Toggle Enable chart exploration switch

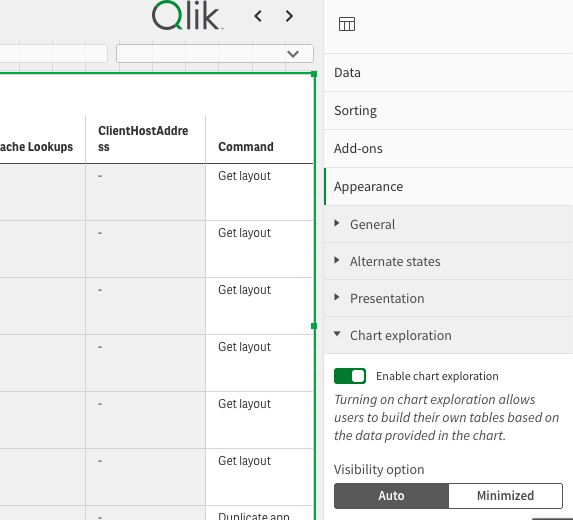pos(350,376)
